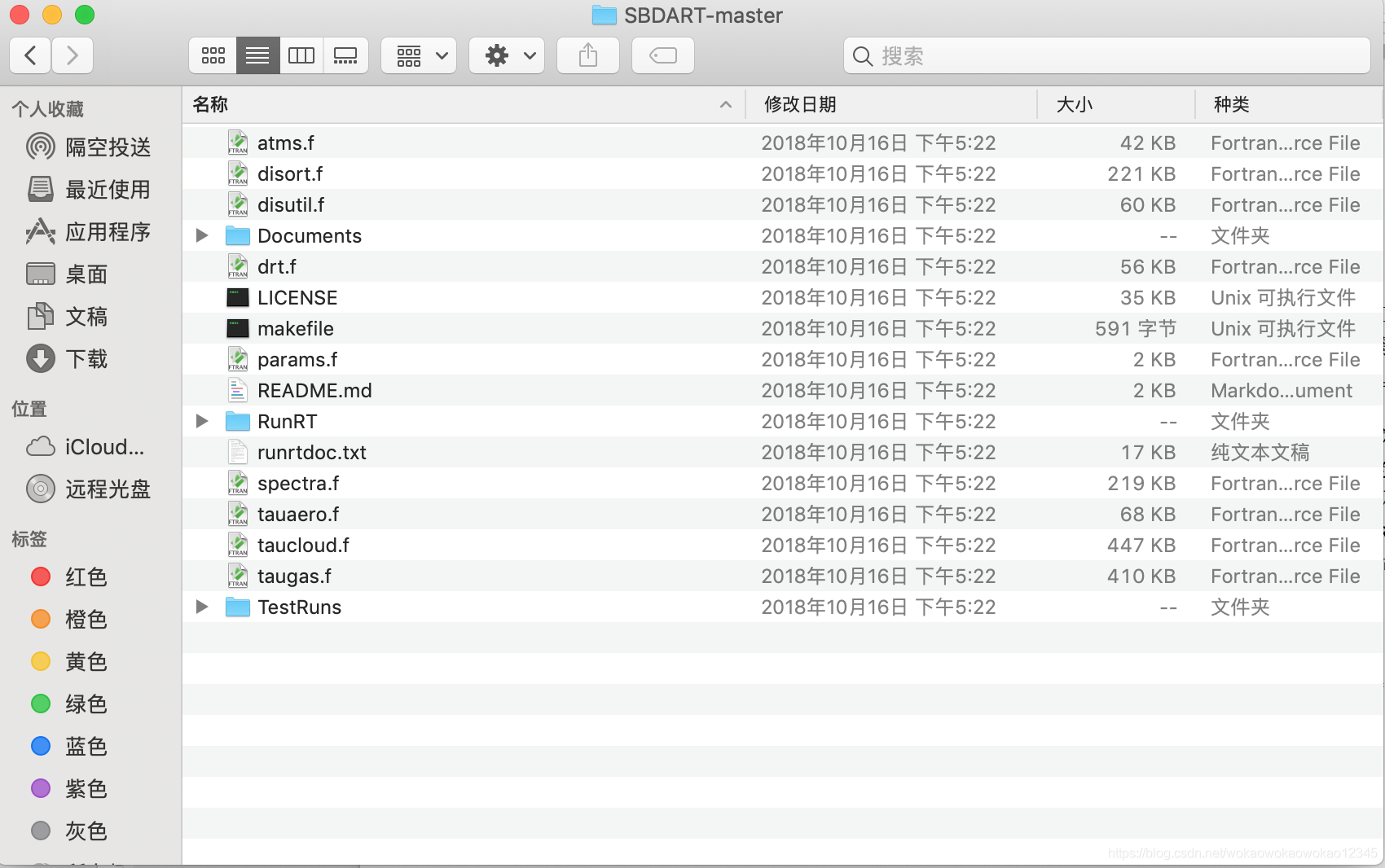Select the blue (蓝色) tag

69,747
